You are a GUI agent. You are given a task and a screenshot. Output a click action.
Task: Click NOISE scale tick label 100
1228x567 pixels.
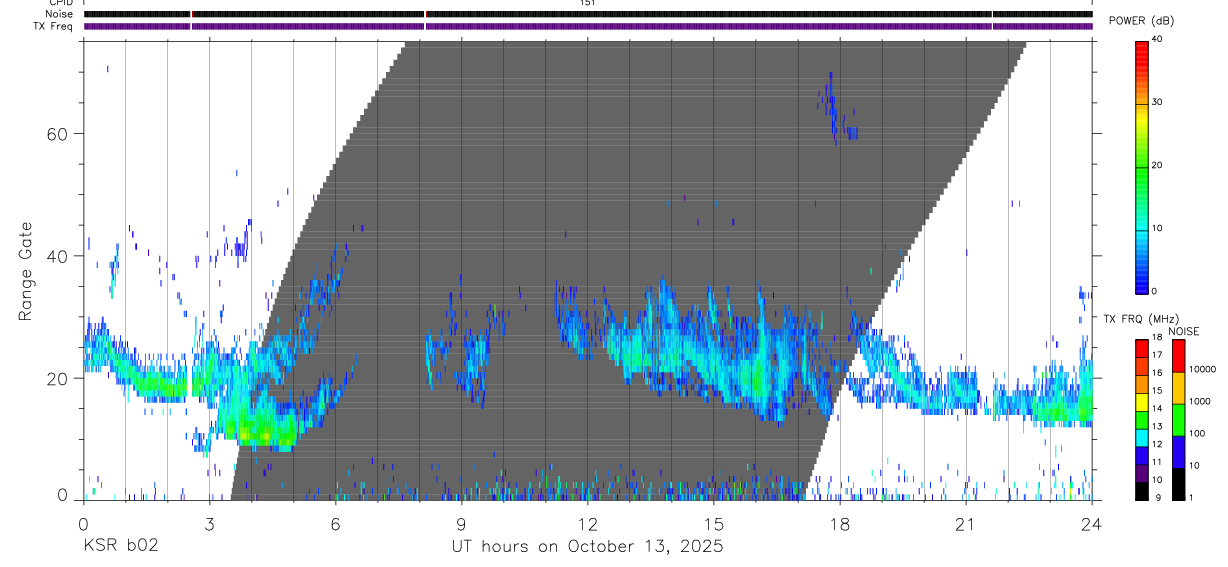click(1197, 433)
